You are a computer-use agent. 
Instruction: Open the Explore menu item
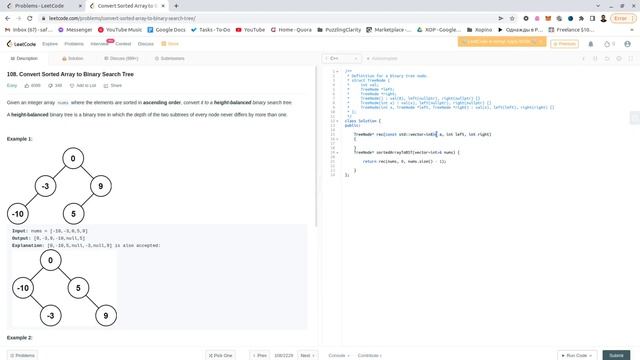point(50,44)
